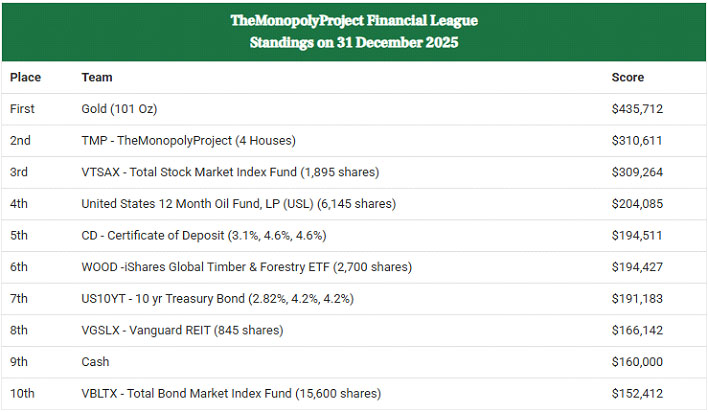Click the TheMonopolyProject Financial League title

[354, 20]
